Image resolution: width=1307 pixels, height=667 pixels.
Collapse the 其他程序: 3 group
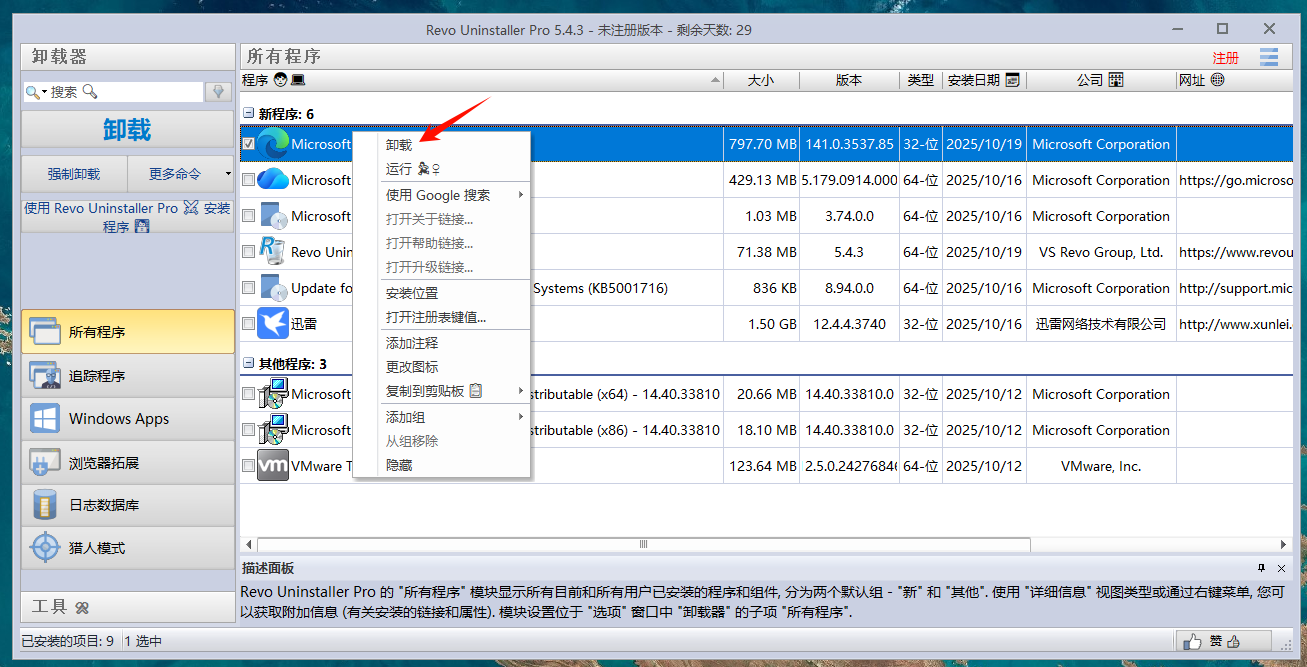249,364
